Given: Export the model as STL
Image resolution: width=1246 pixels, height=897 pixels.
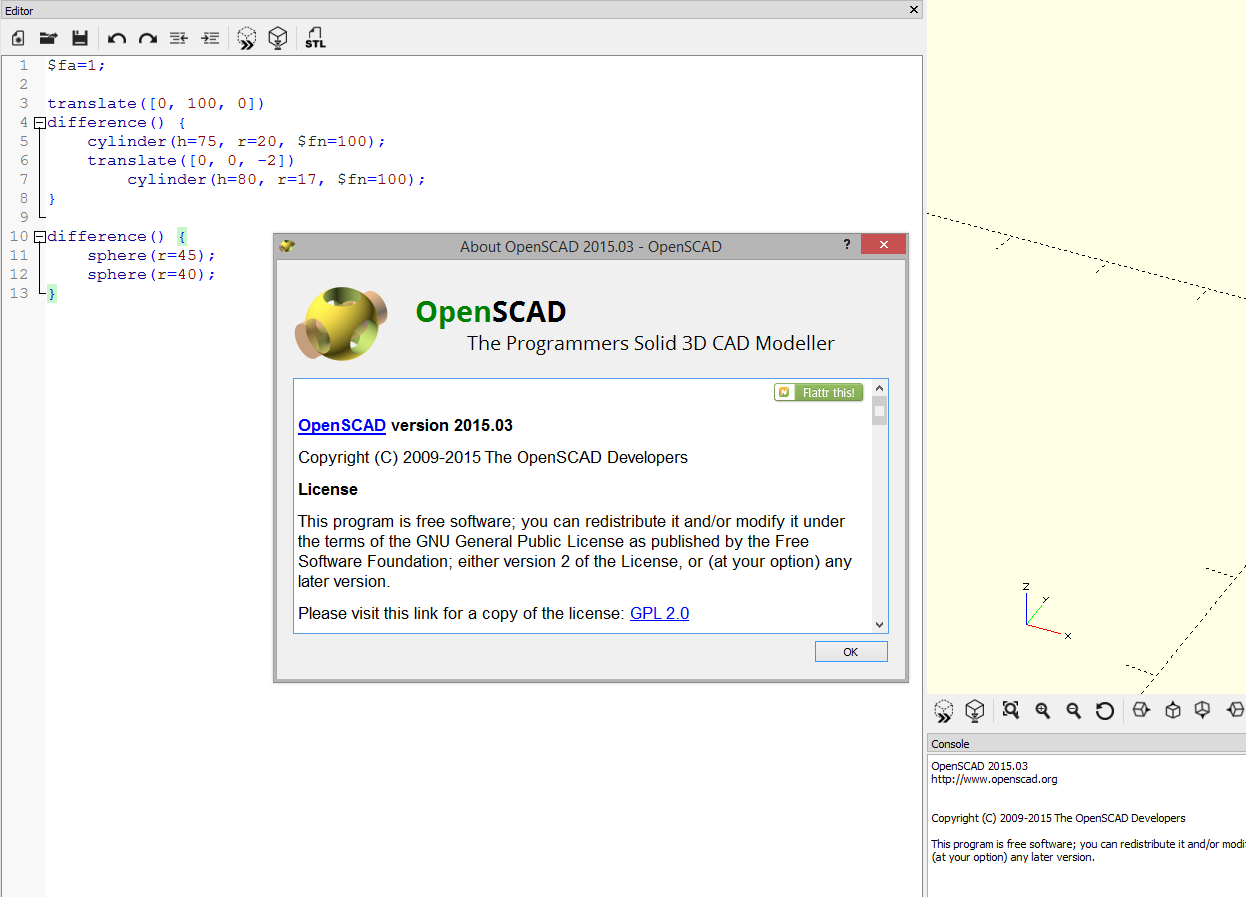Looking at the screenshot, I should click(x=315, y=38).
